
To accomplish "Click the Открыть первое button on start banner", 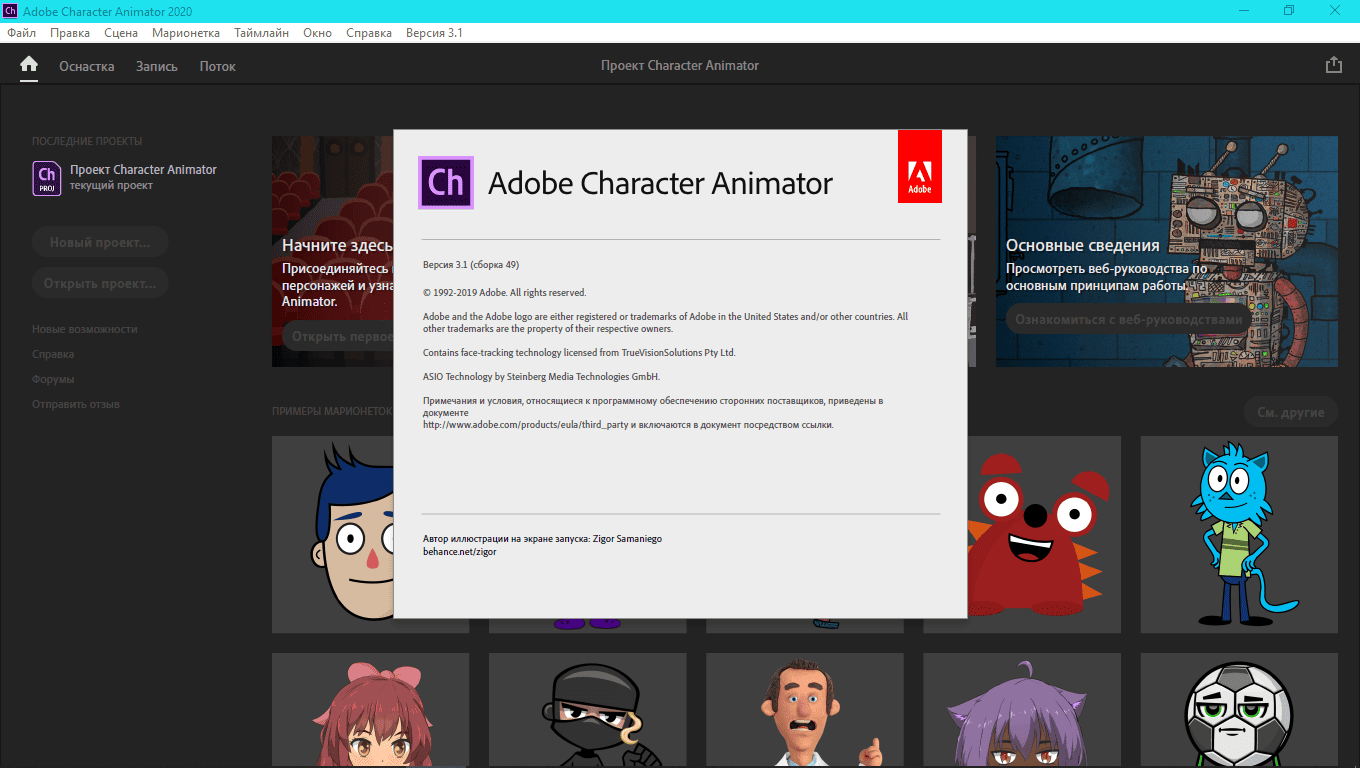I will click(x=337, y=336).
